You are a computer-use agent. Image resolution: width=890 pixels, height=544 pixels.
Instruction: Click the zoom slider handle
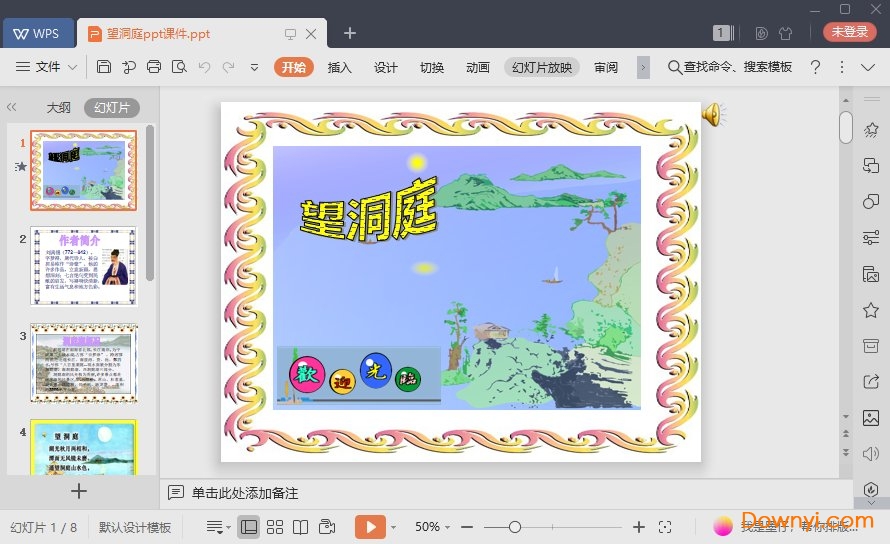point(515,527)
